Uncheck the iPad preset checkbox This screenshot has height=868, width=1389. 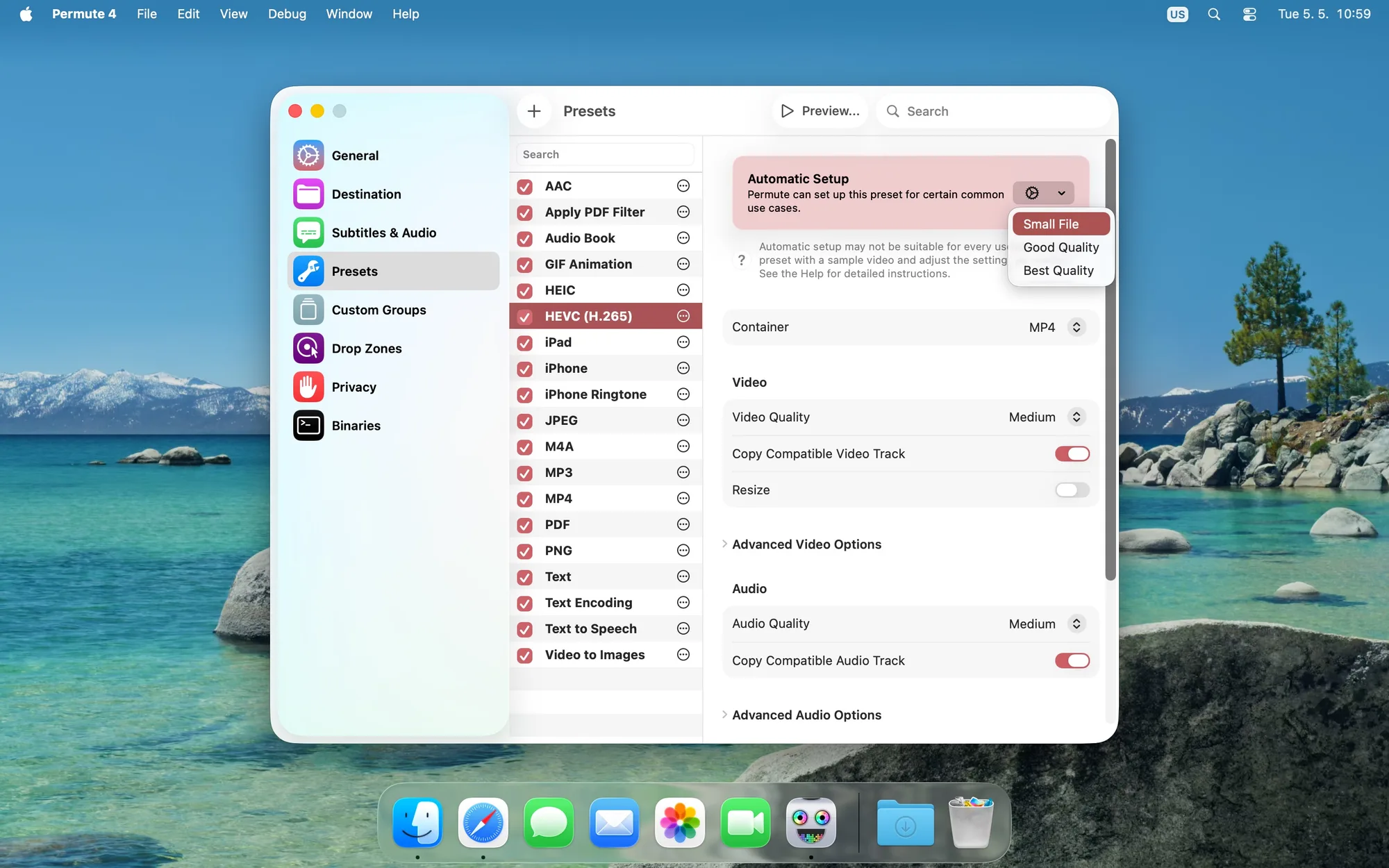525,343
